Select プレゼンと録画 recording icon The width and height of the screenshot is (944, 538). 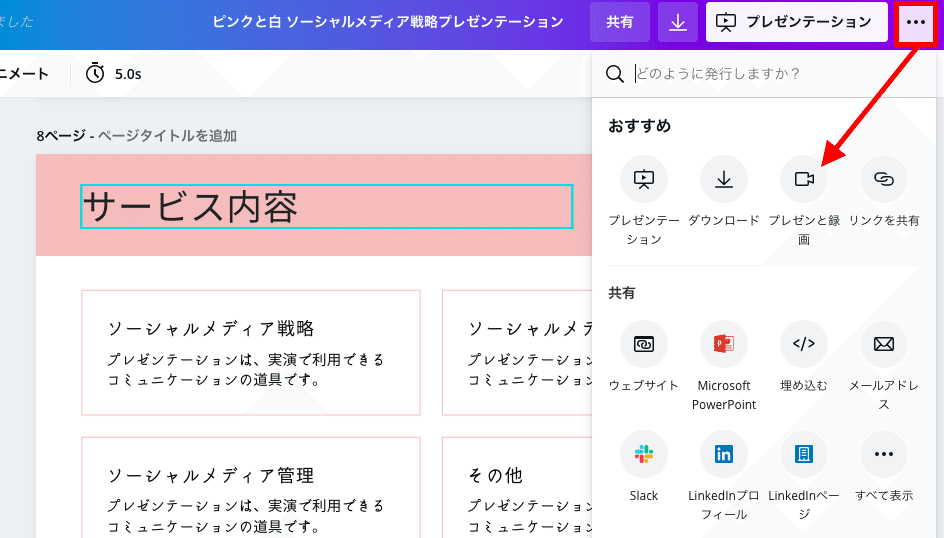(x=804, y=179)
